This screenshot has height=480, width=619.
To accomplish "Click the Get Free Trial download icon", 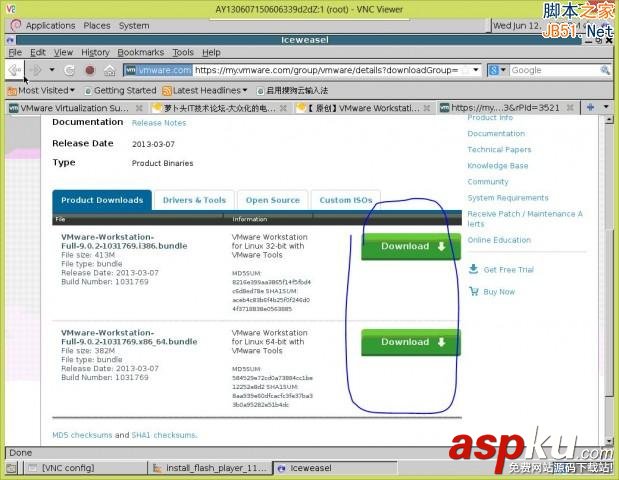I will [x=473, y=270].
